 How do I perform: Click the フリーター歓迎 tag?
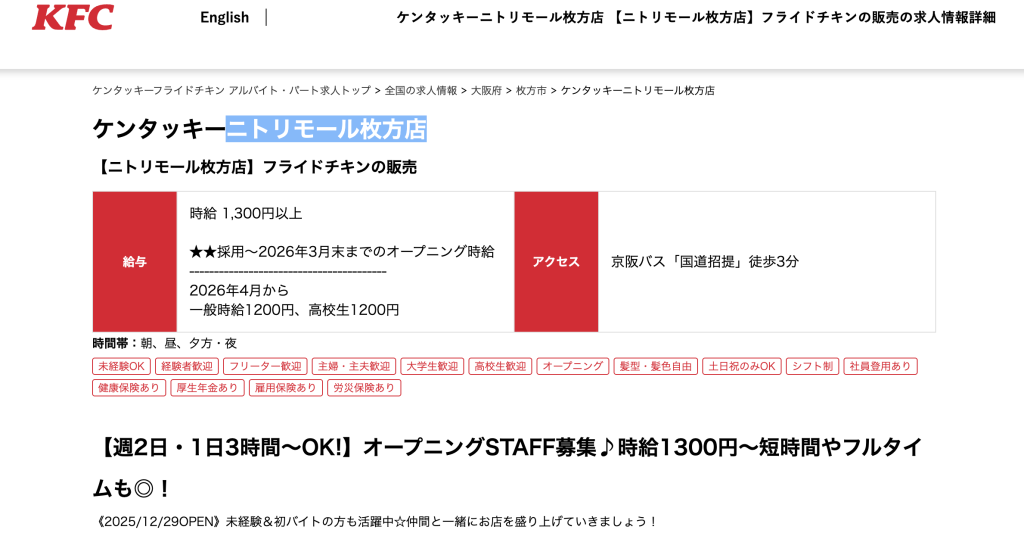click(x=265, y=366)
